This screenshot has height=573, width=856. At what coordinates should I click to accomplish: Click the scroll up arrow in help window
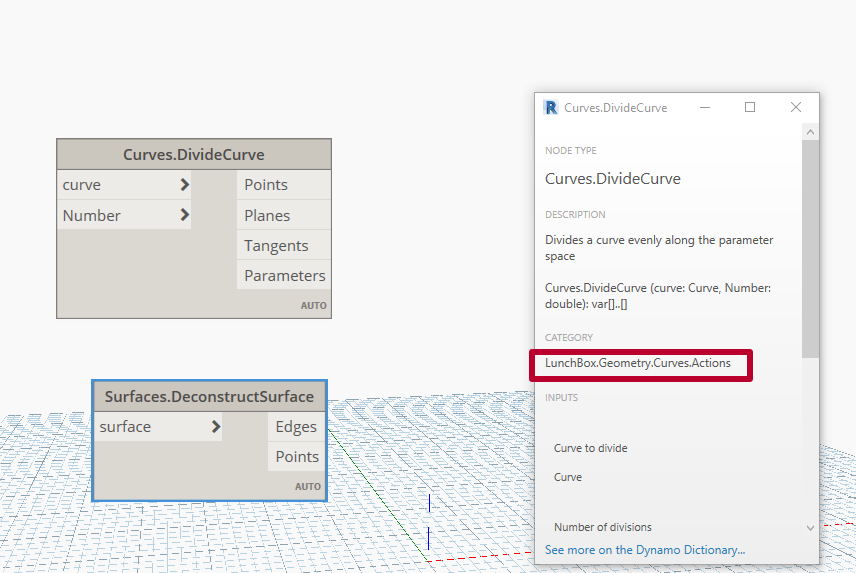tap(810, 132)
